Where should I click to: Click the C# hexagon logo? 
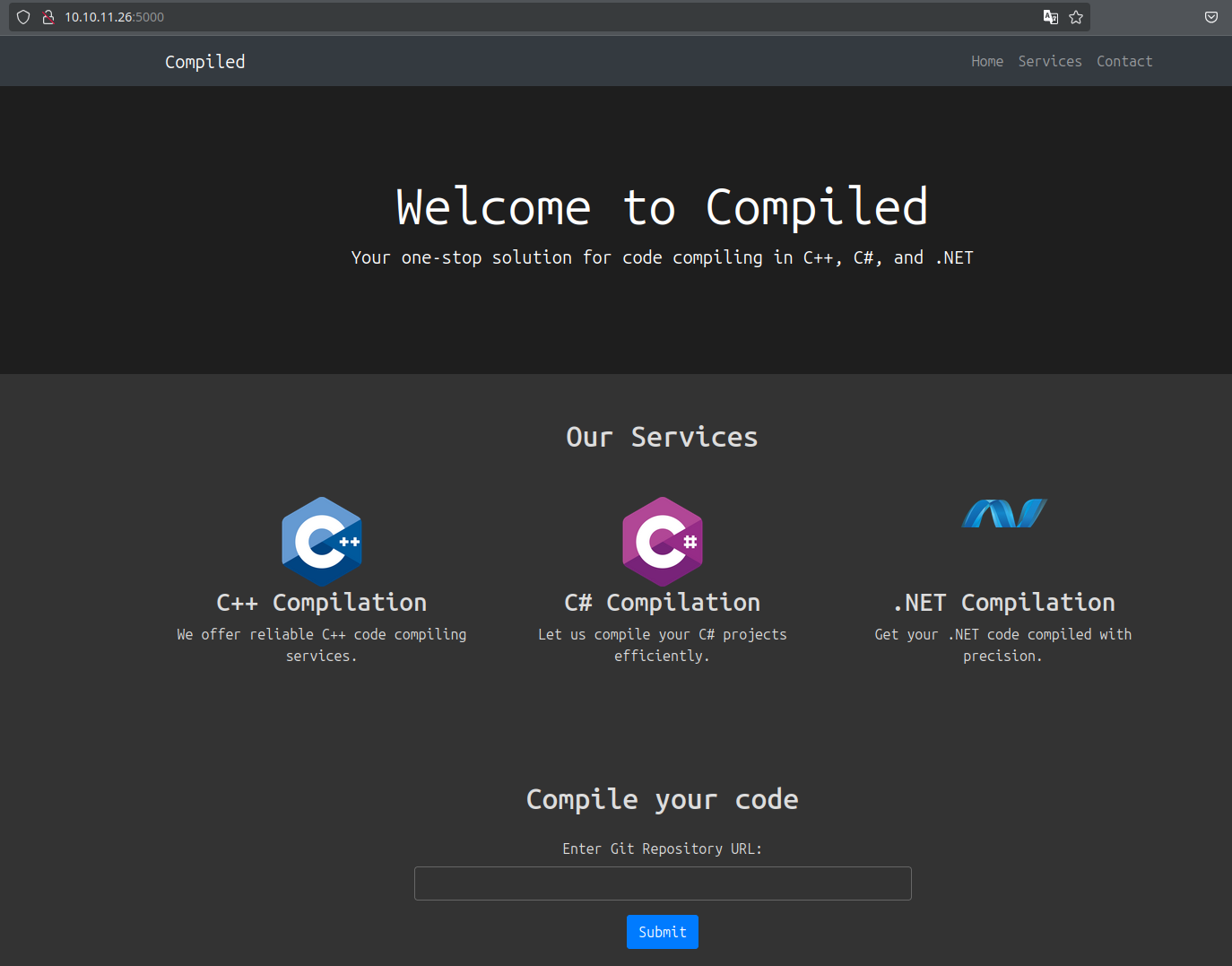tap(663, 542)
